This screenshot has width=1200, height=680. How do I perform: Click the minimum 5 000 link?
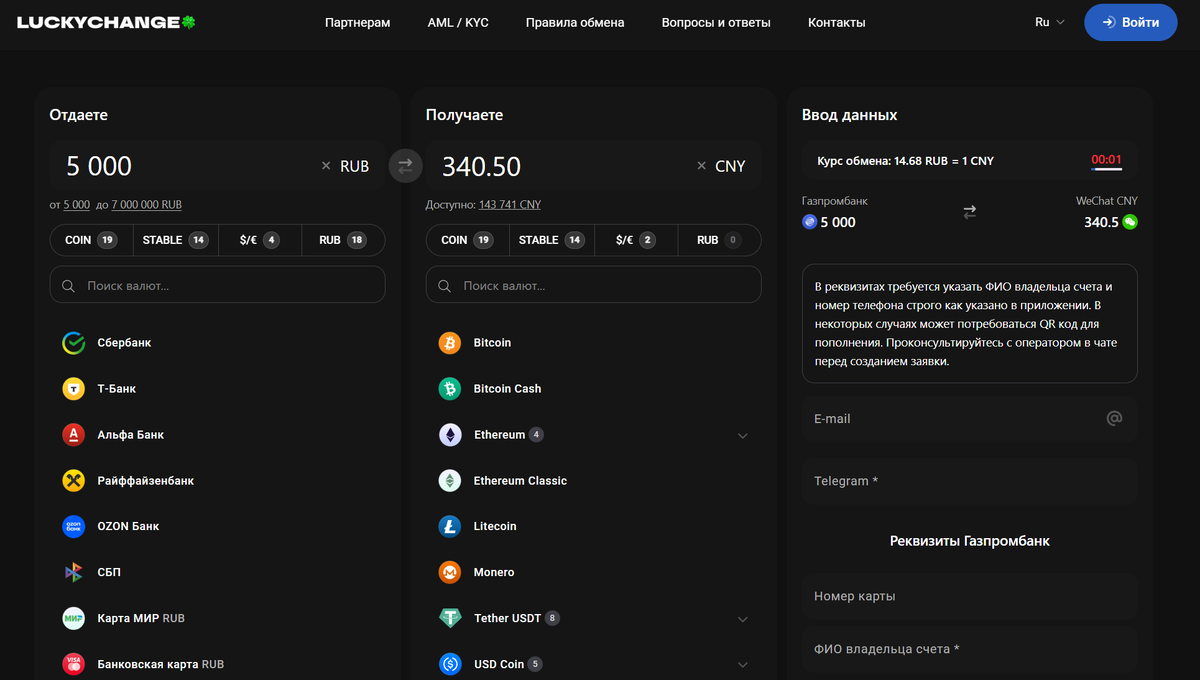coord(76,204)
